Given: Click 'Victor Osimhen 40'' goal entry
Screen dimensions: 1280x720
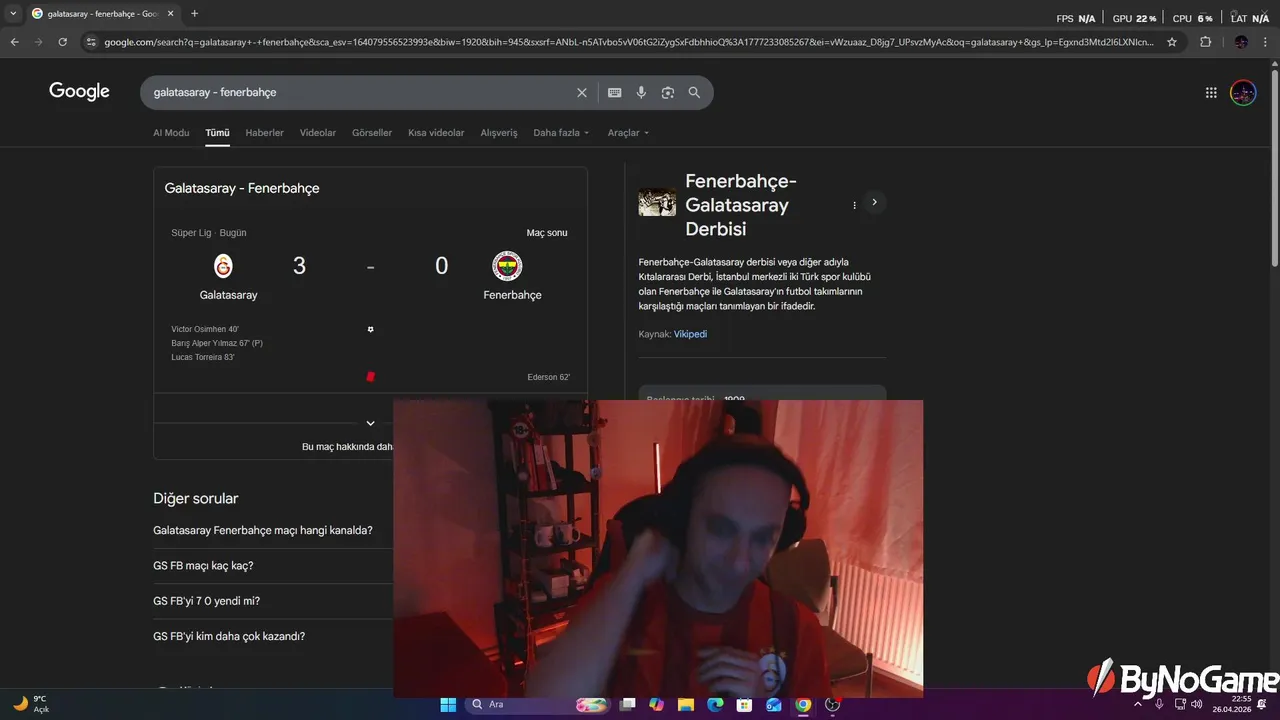Looking at the screenshot, I should click(205, 329).
